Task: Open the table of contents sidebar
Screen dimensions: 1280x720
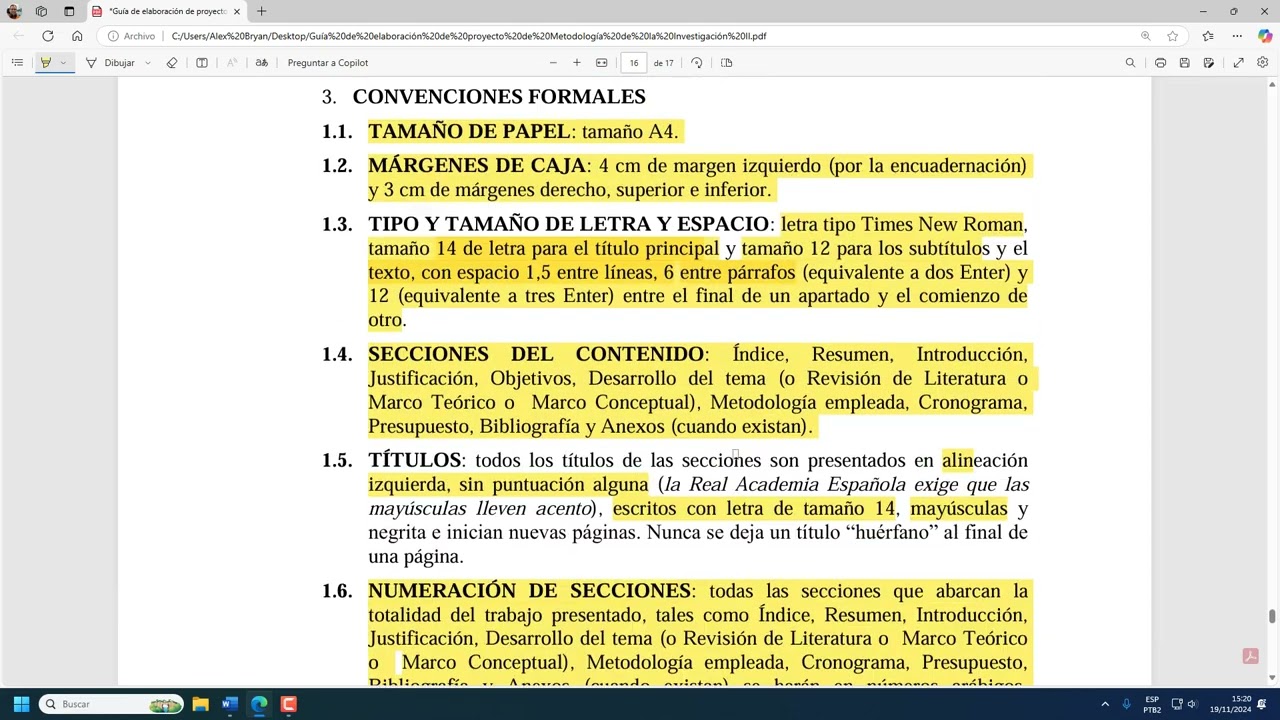Action: point(17,62)
